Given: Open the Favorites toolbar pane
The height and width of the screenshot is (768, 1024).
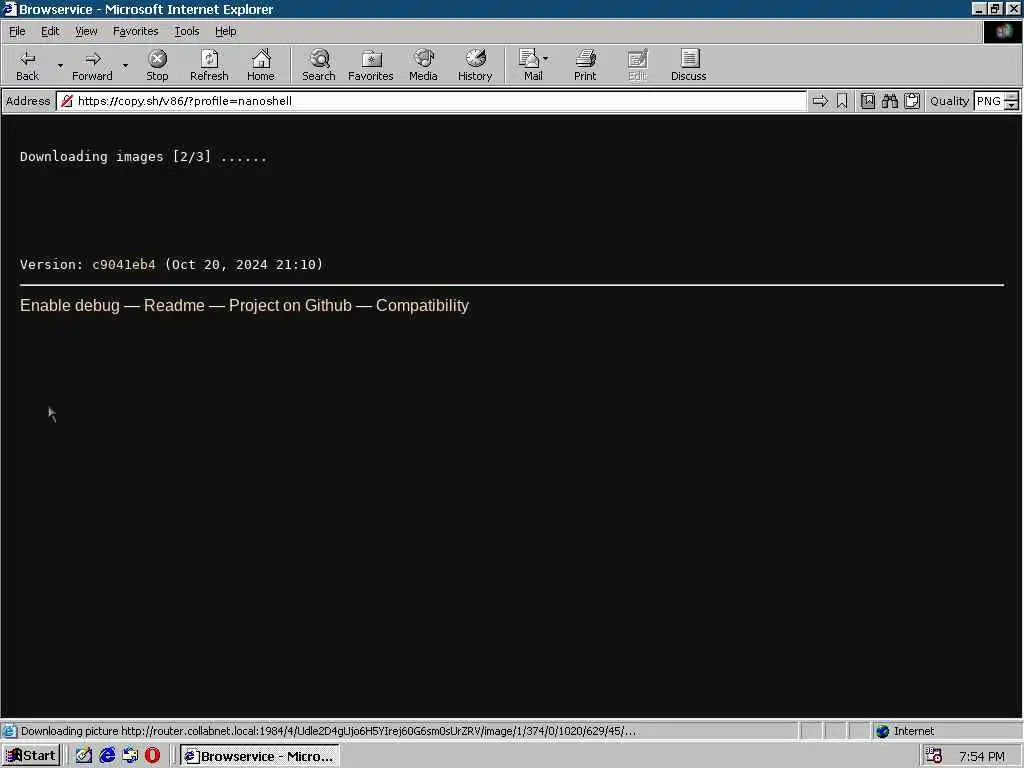Looking at the screenshot, I should click(370, 65).
